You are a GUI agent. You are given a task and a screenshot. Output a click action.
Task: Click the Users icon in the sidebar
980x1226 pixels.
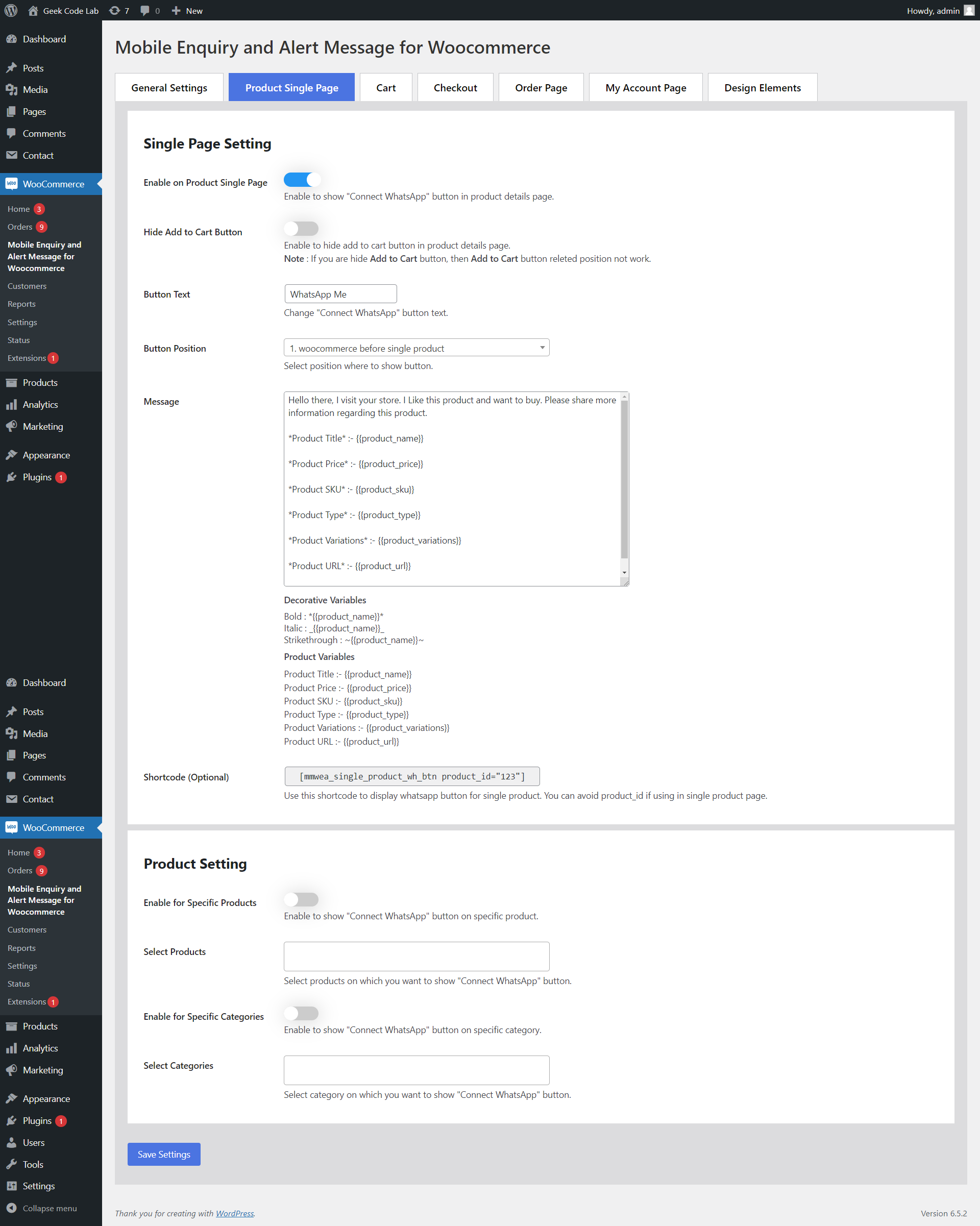coord(11,1142)
